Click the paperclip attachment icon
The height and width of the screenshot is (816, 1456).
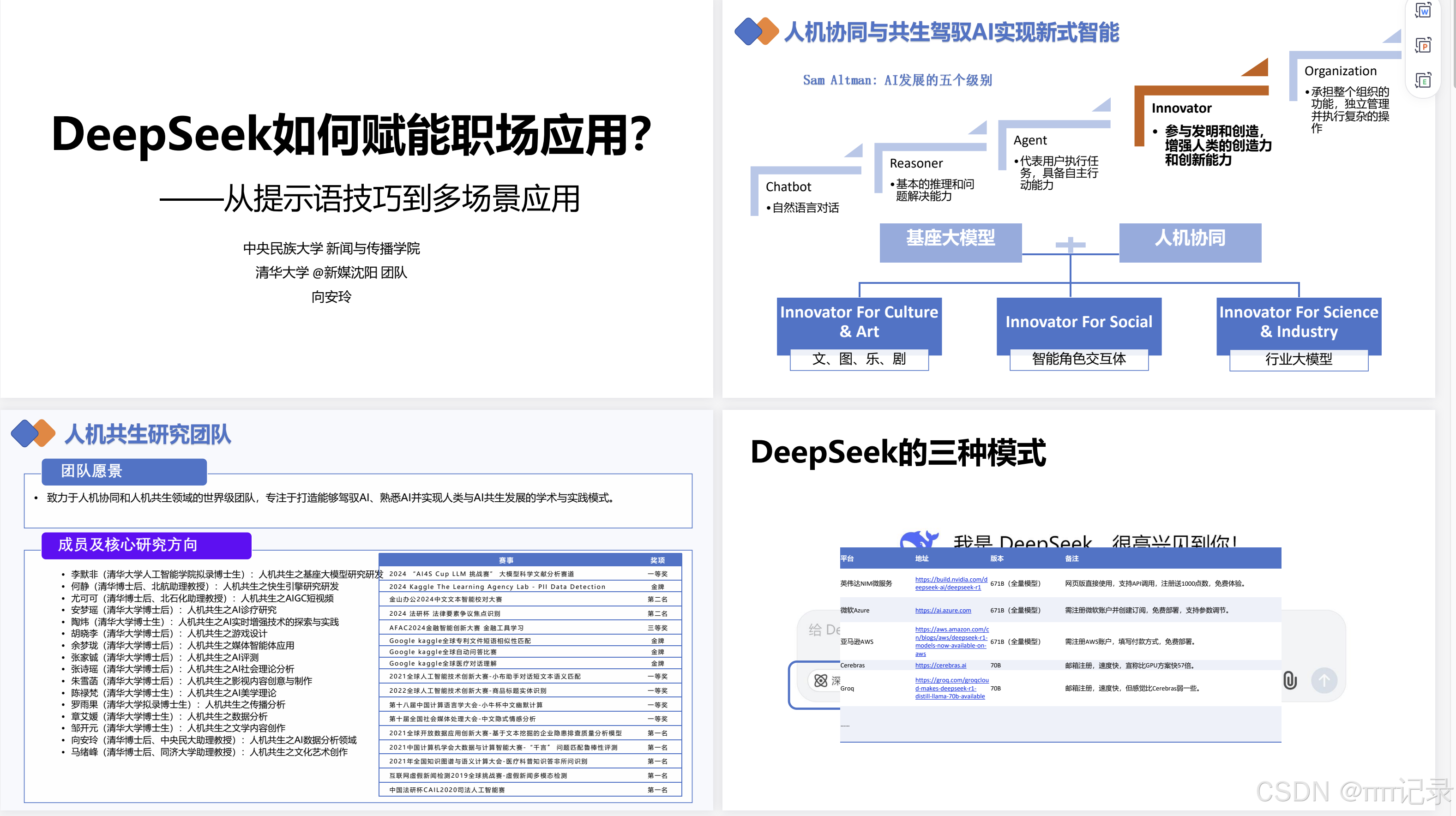coord(1290,680)
